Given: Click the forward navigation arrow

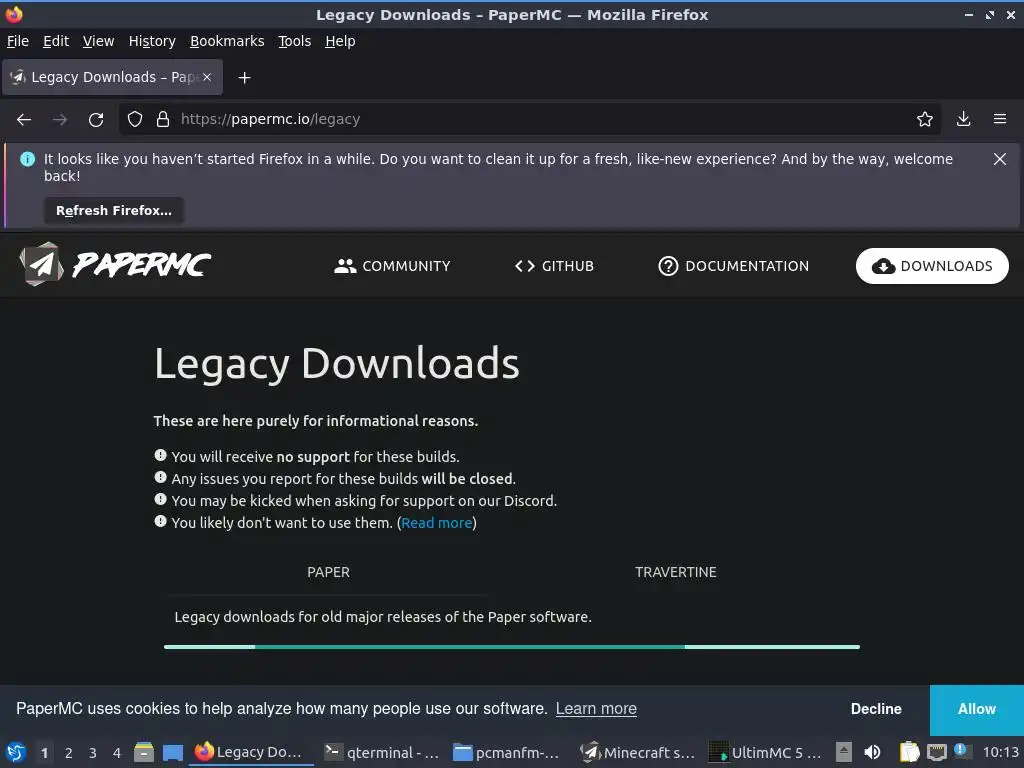Looking at the screenshot, I should pos(59,120).
